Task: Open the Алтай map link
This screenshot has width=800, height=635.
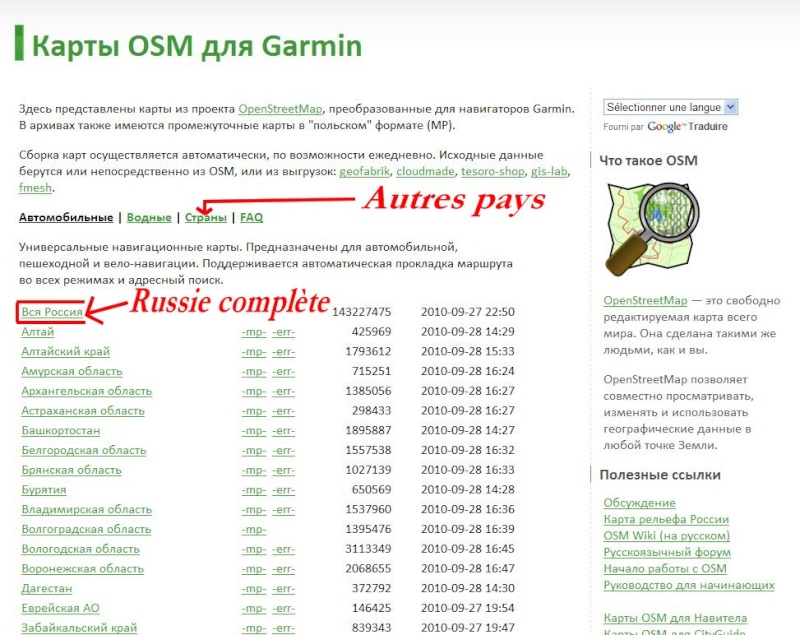Action: [37, 332]
